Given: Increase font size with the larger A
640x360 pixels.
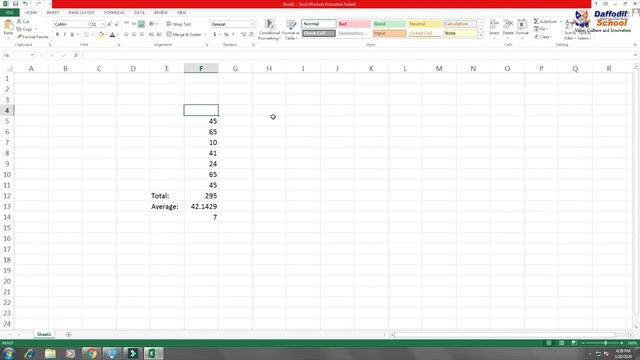Looking at the screenshot, I should (109, 24).
